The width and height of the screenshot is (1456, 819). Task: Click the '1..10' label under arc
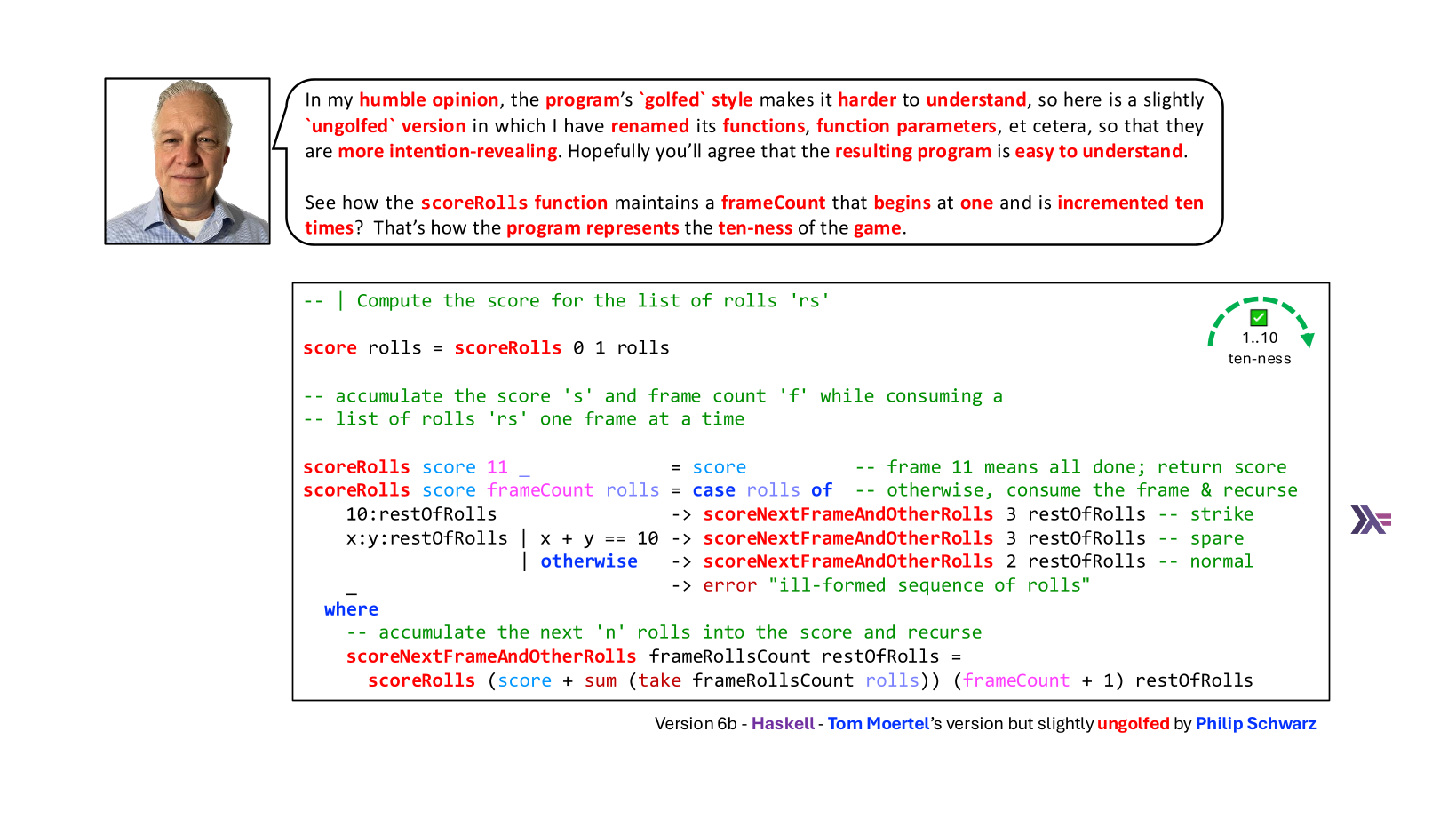pyautogui.click(x=1260, y=338)
